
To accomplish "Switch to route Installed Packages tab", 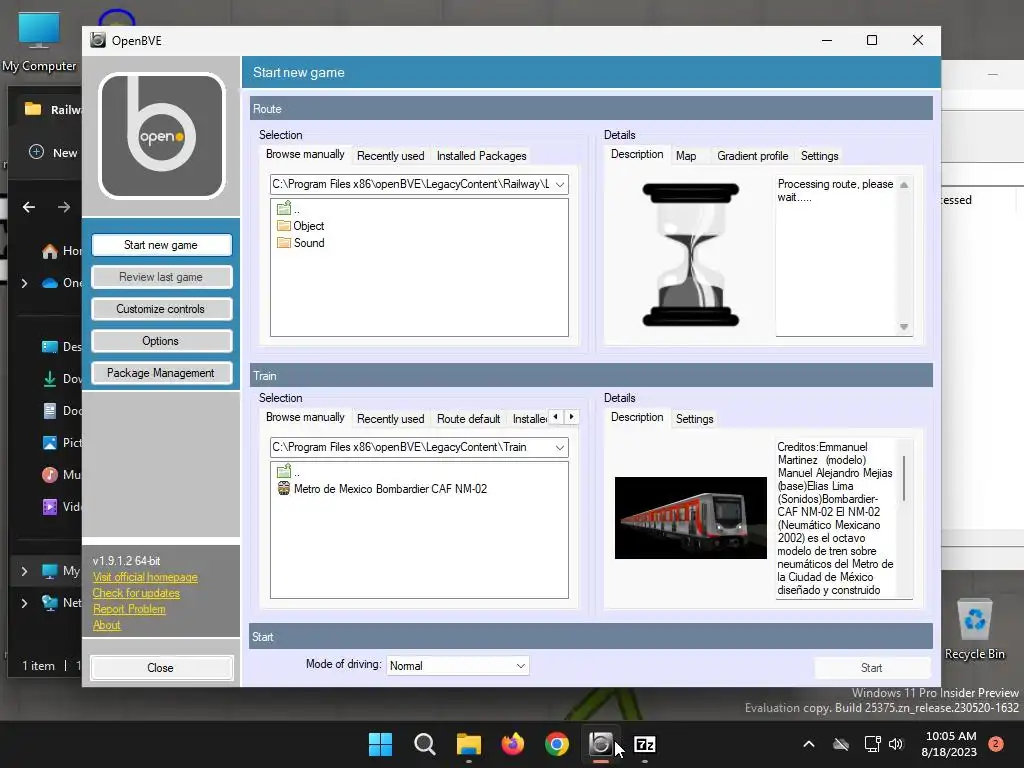I will tap(481, 155).
